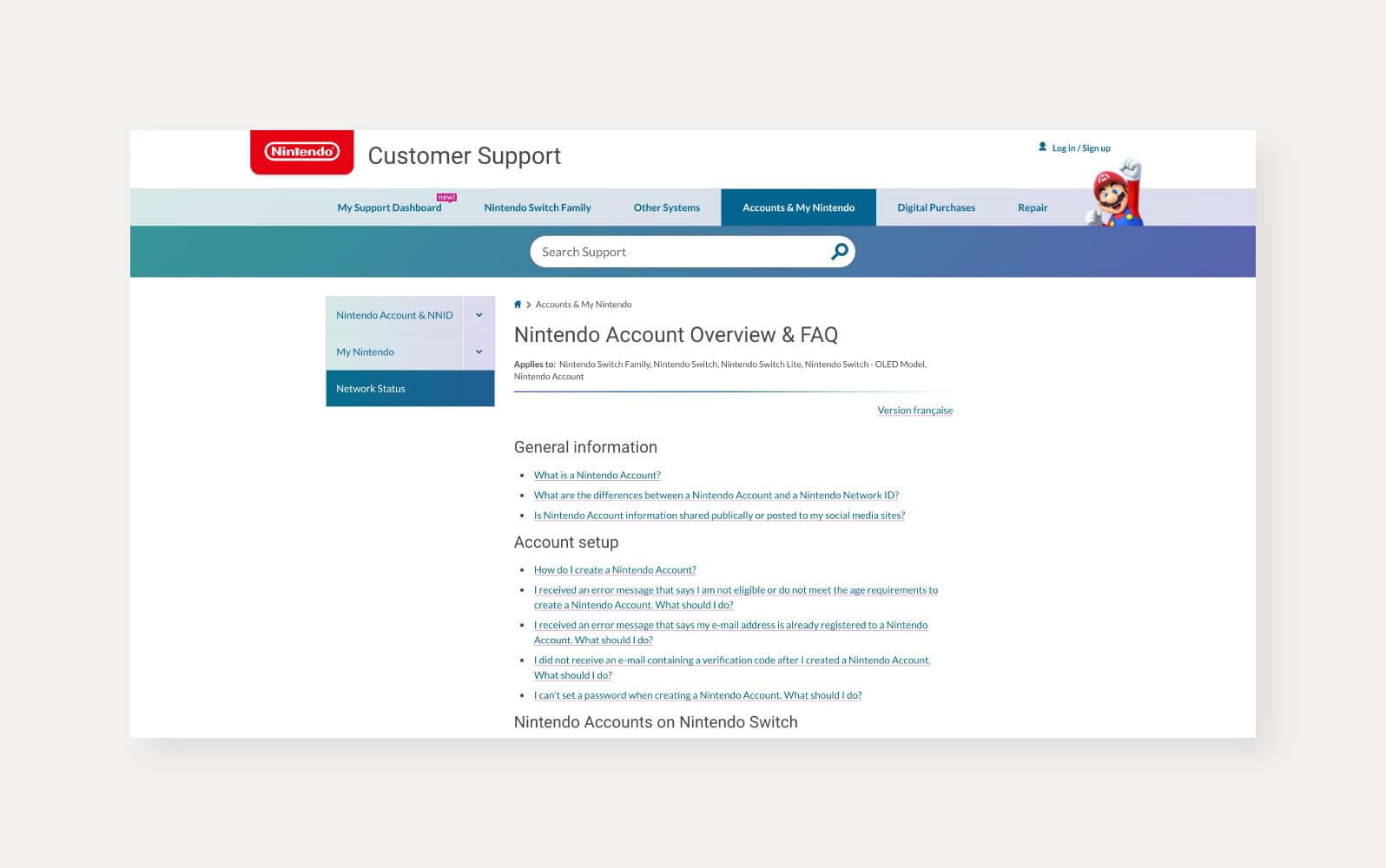This screenshot has width=1386, height=868.
Task: Click Log in / Sign up link
Action: (x=1081, y=148)
